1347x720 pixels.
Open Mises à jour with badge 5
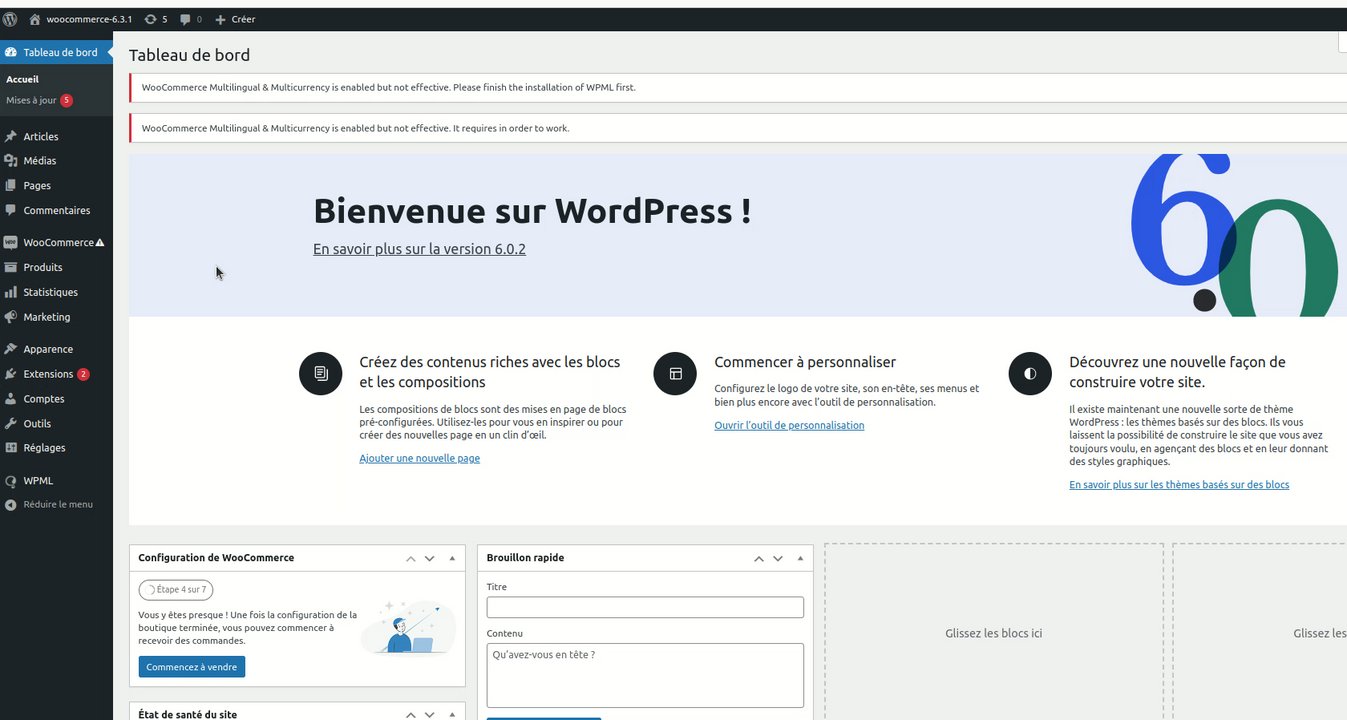click(39, 100)
